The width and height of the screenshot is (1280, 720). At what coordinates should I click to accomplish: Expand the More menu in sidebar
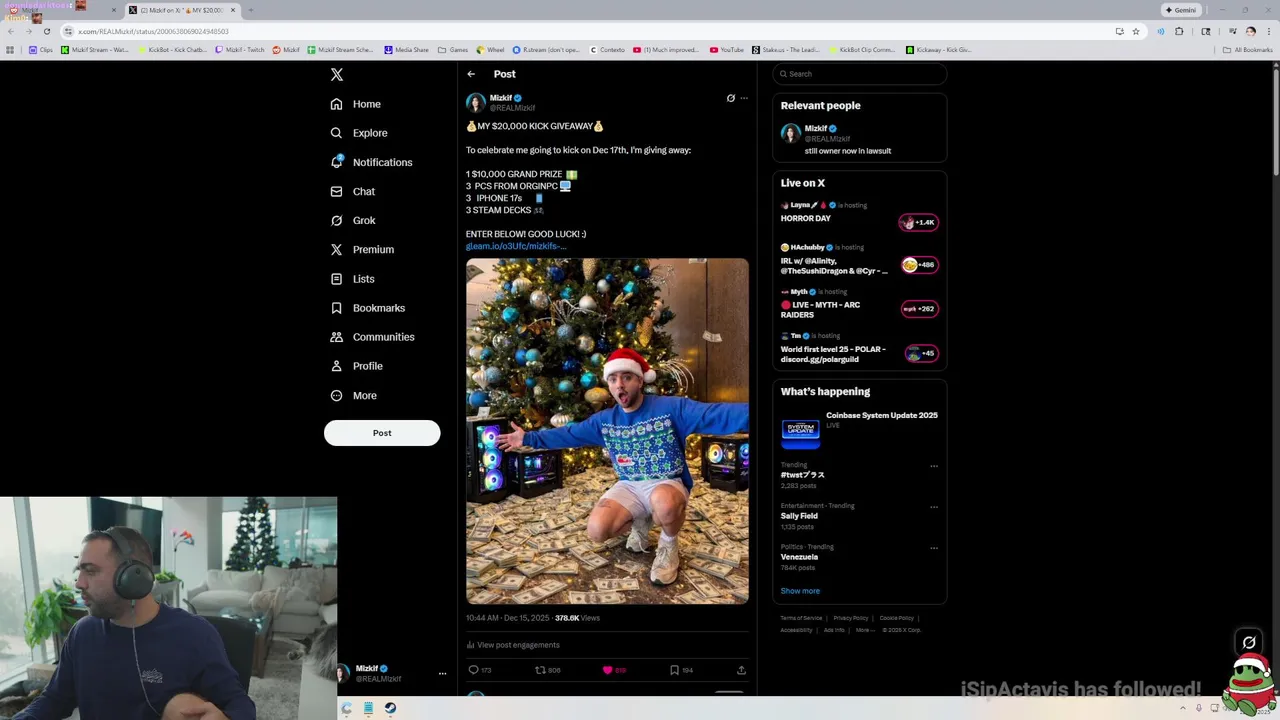tap(353, 395)
